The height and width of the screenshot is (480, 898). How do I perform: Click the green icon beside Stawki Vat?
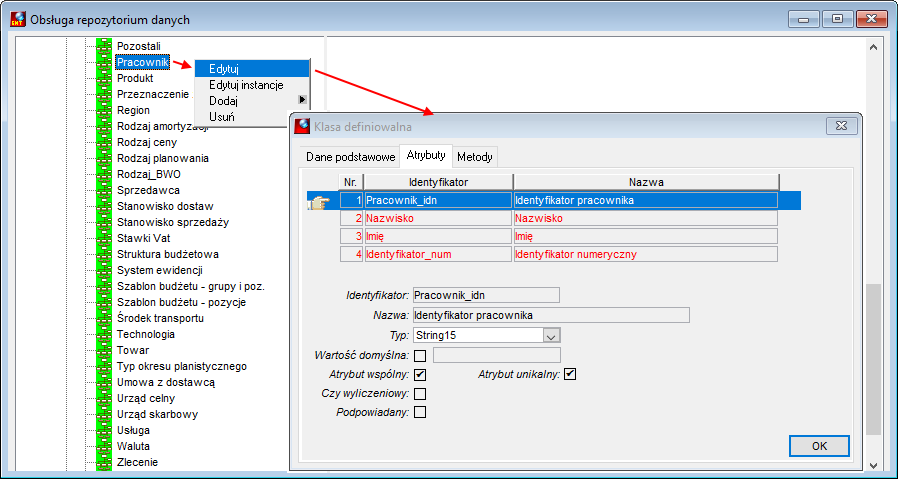pos(103,238)
